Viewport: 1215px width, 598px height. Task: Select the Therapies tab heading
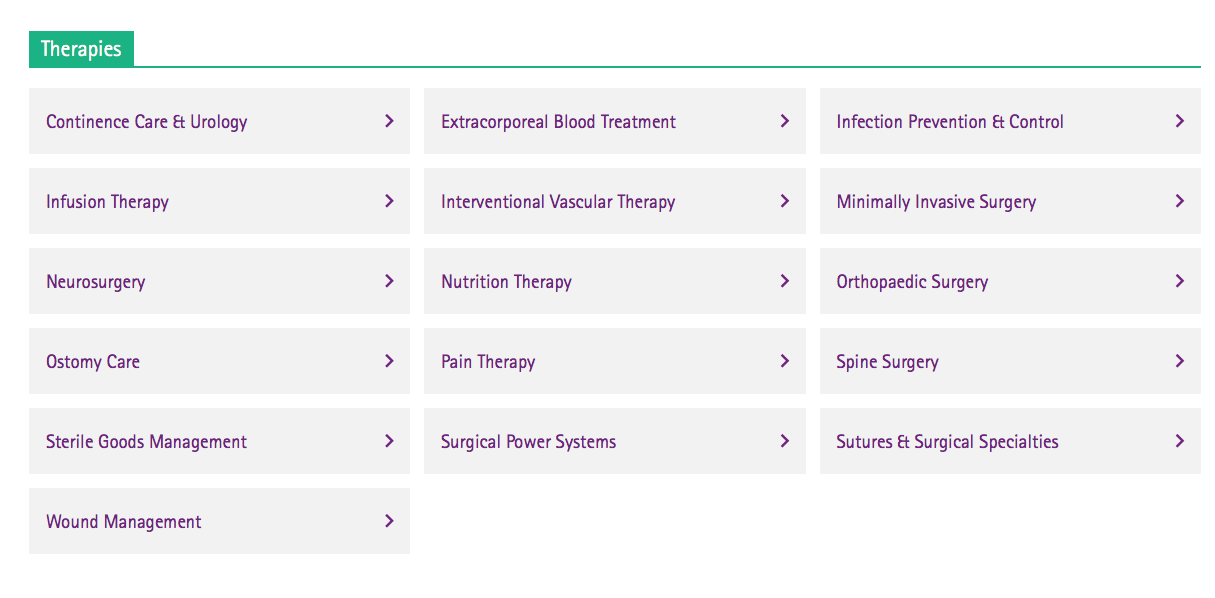[81, 49]
